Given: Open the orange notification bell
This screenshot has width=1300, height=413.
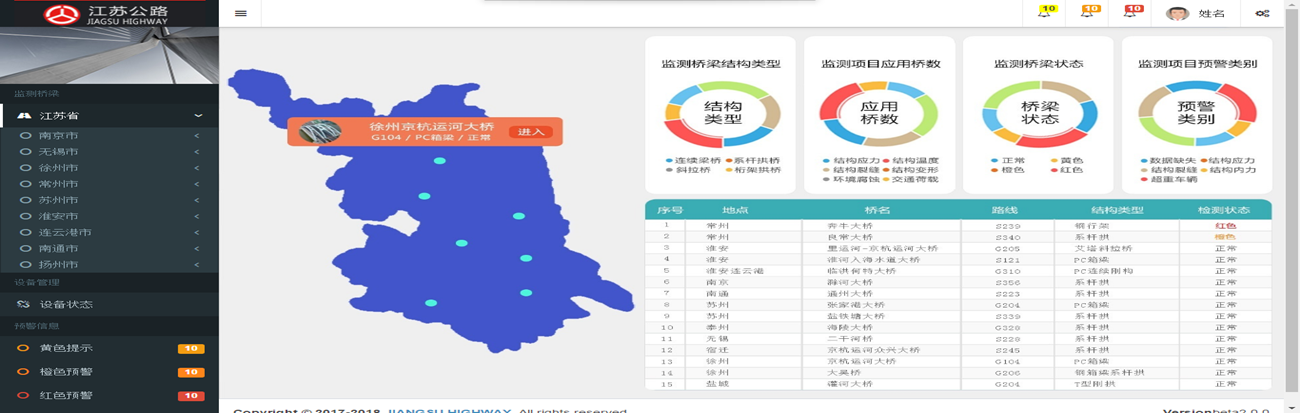Looking at the screenshot, I should pyautogui.click(x=1088, y=13).
